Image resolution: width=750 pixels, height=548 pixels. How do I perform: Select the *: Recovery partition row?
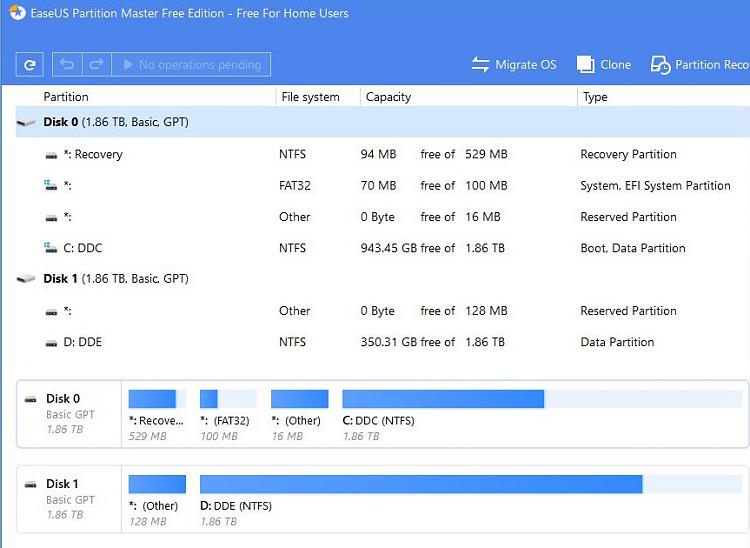(x=383, y=154)
